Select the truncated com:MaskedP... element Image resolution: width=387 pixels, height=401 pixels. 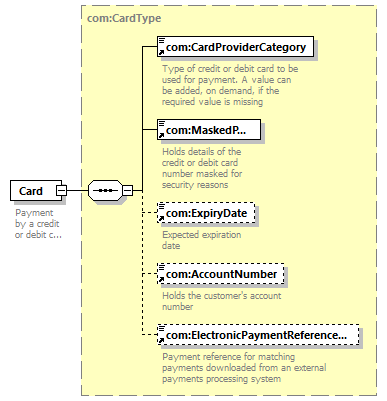click(209, 130)
